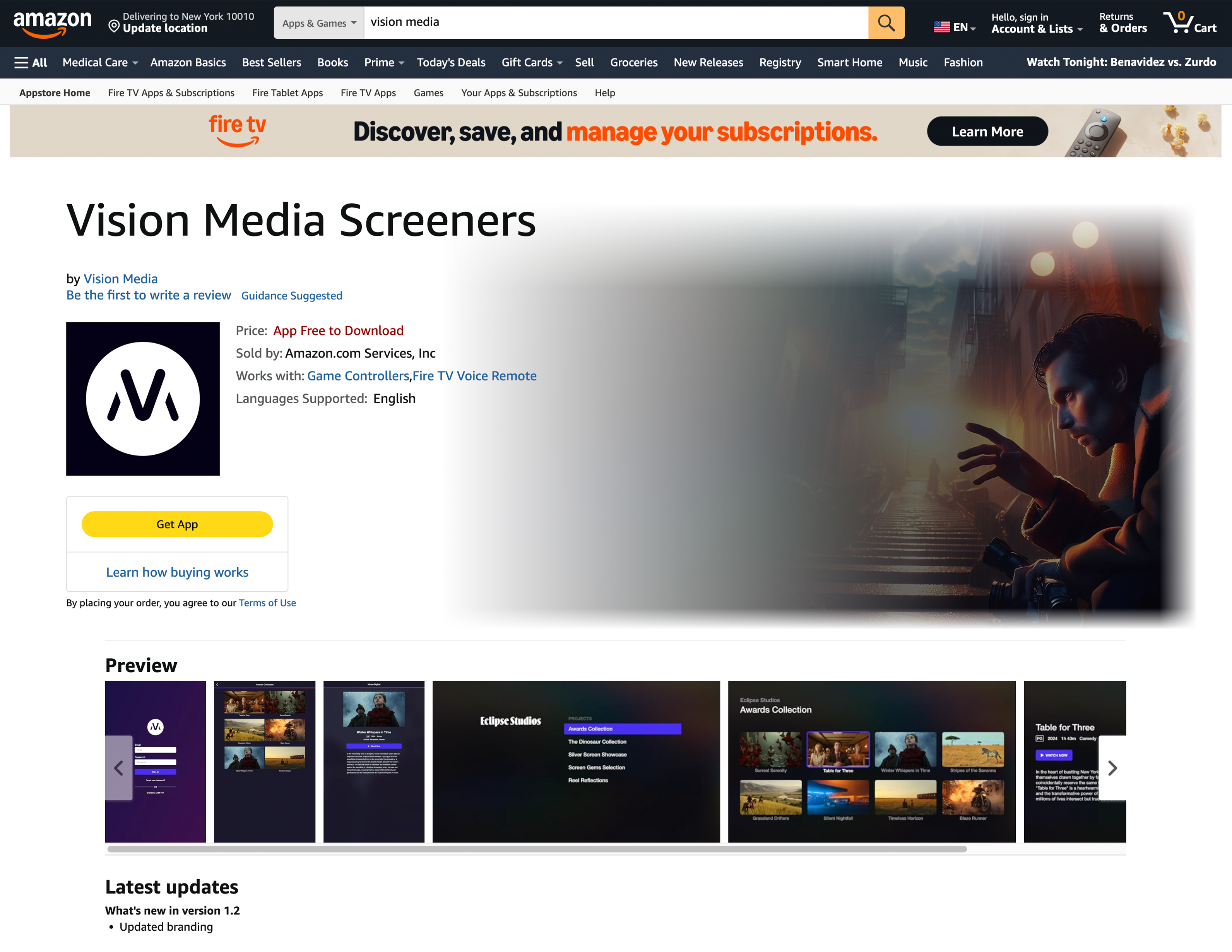Open the All hamburger menu

click(31, 63)
